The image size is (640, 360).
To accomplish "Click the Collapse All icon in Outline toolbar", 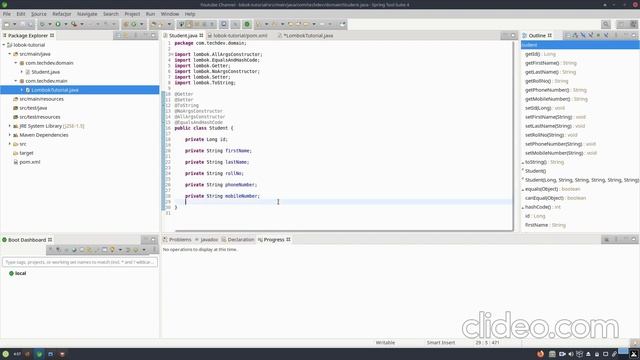I will coord(568,36).
